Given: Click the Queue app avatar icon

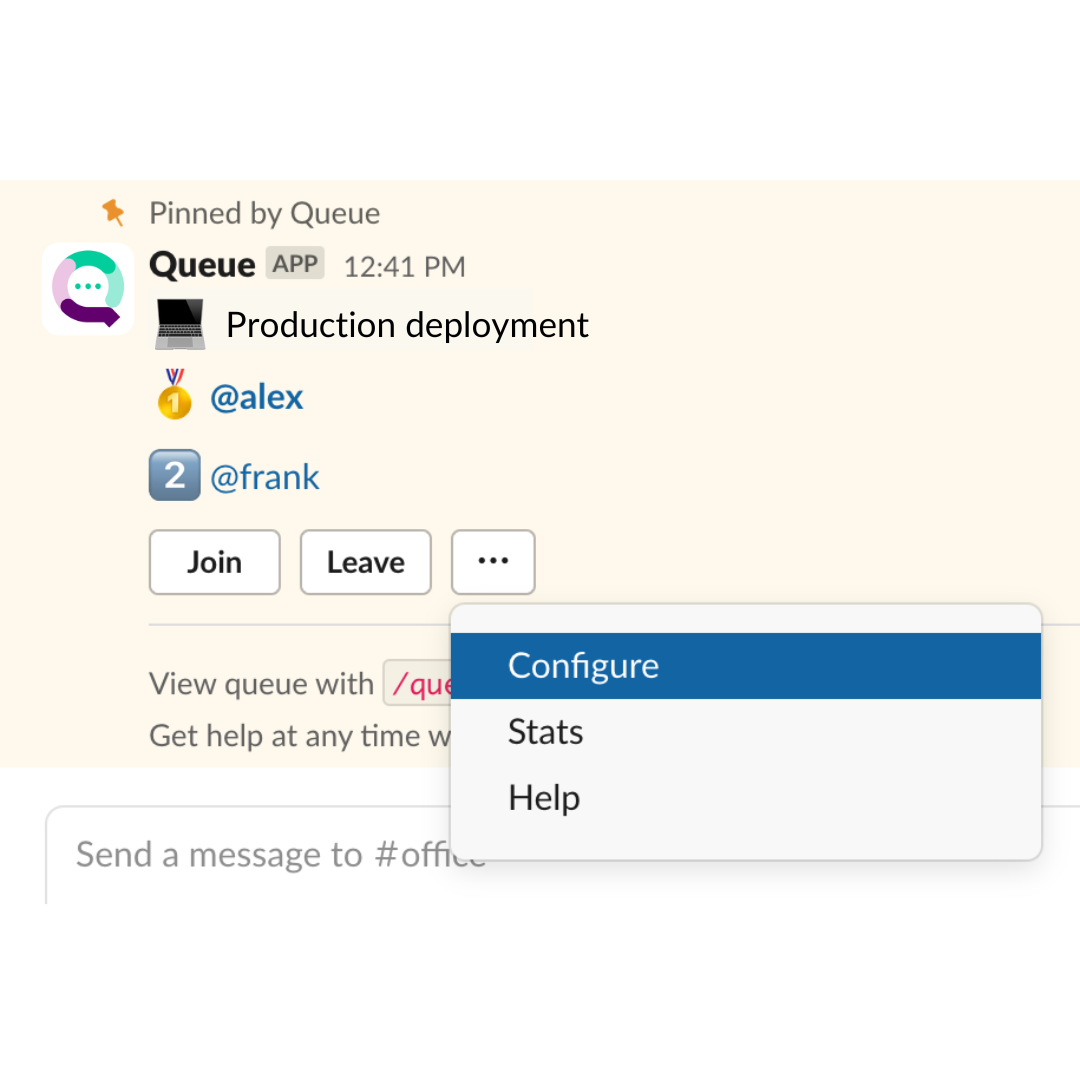Looking at the screenshot, I should point(87,289).
